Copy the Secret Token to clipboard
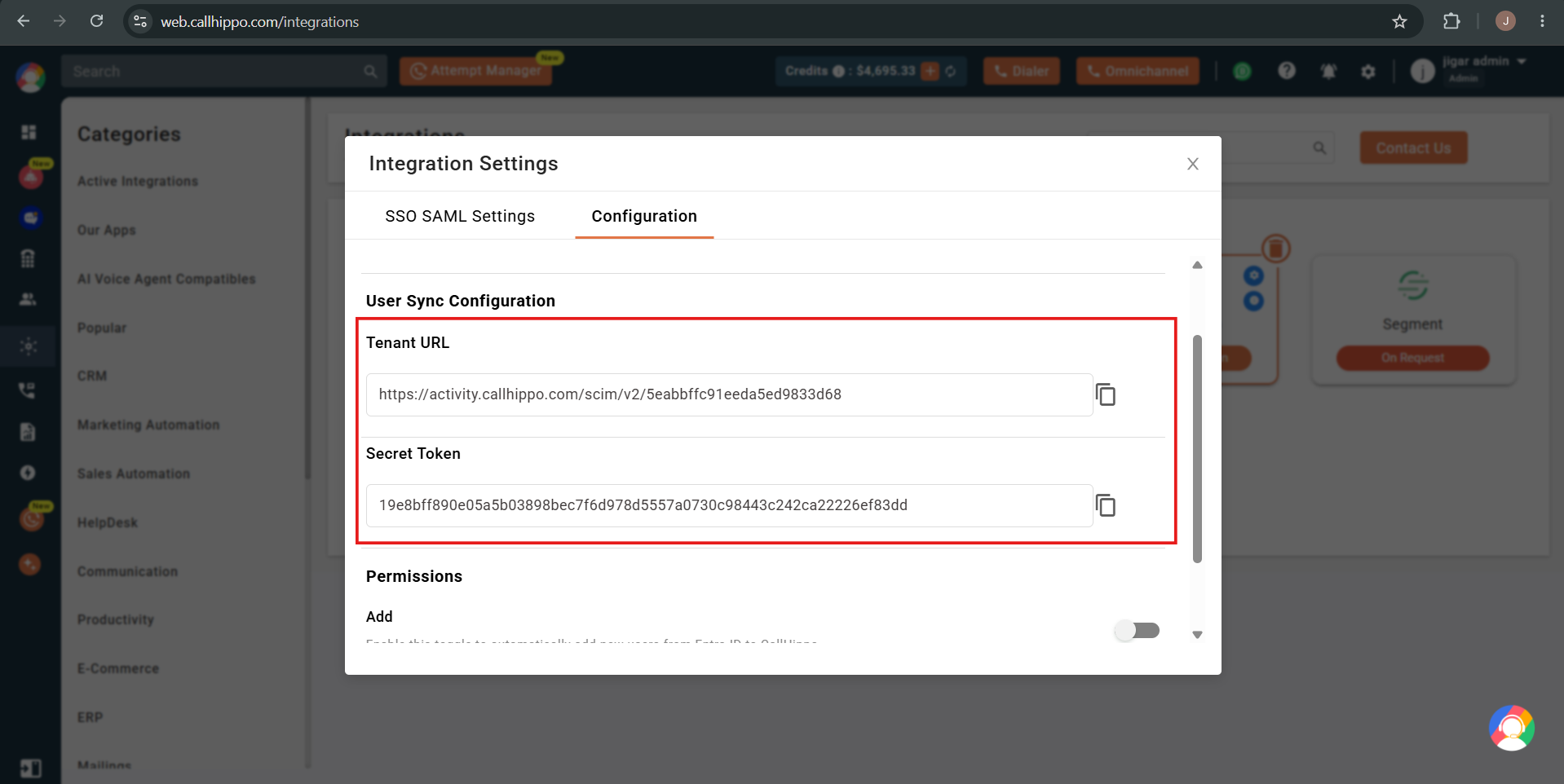This screenshot has height=784, width=1564. pyautogui.click(x=1106, y=505)
